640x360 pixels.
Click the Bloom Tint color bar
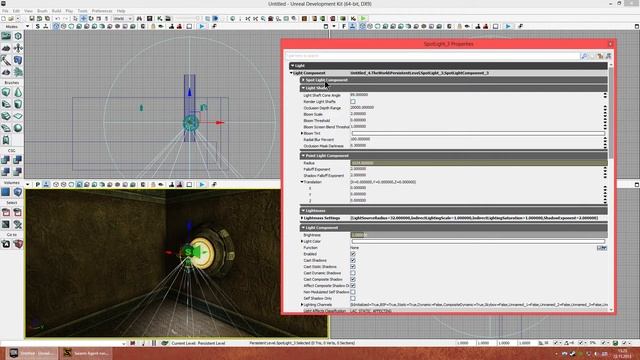tap(478, 133)
